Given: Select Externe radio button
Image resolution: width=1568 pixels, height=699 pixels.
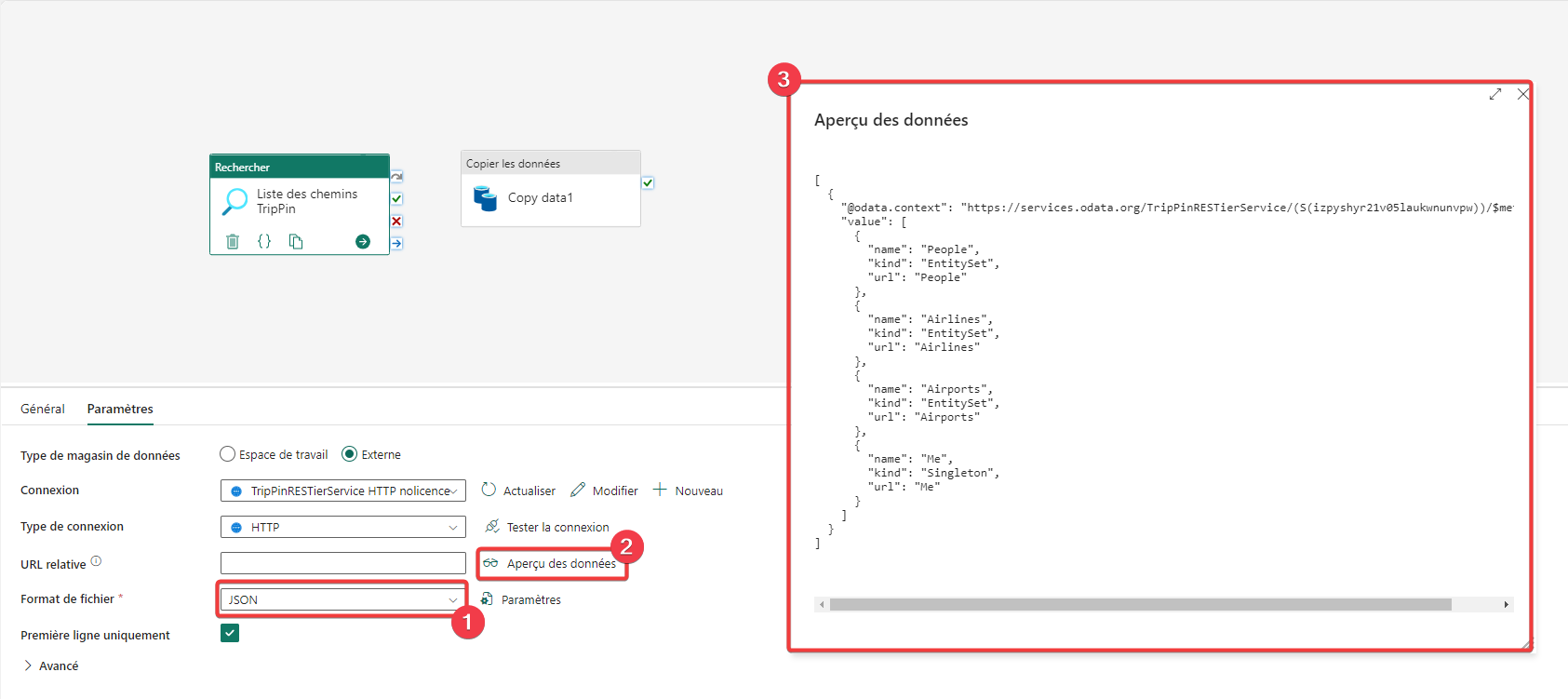Looking at the screenshot, I should [350, 454].
